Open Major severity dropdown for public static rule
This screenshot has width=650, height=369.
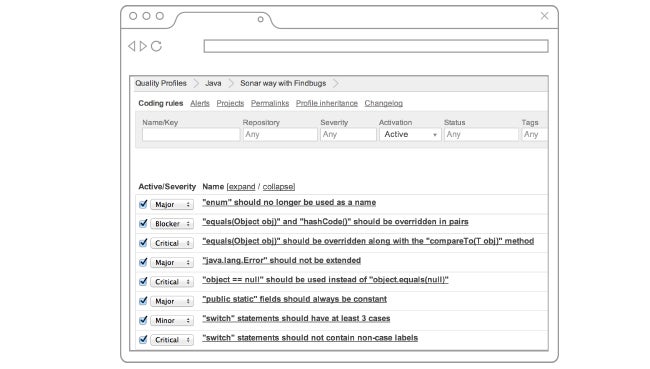tap(172, 301)
